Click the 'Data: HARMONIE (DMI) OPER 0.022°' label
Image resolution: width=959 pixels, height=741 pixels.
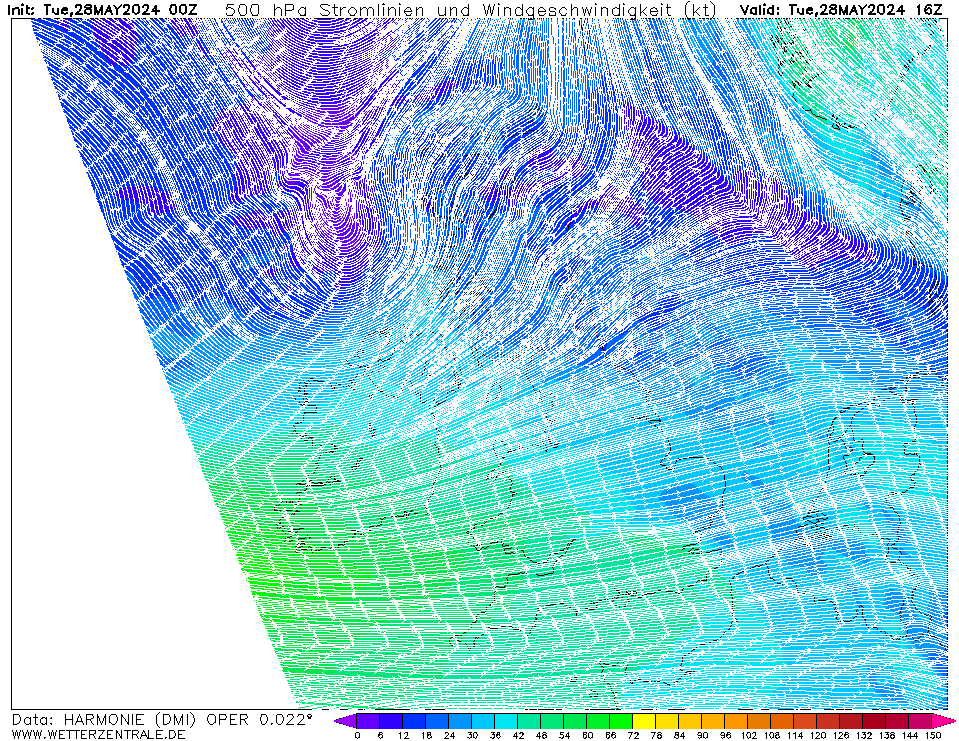point(162,720)
